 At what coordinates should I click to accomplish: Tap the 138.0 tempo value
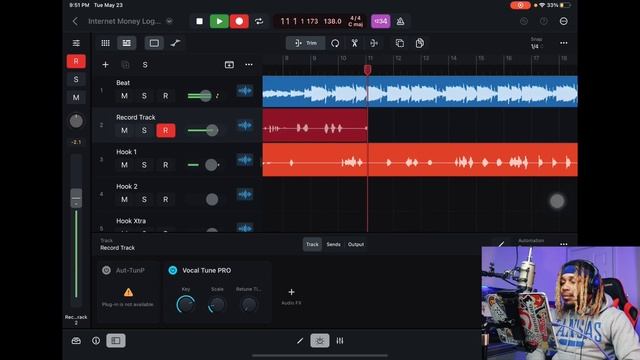pyautogui.click(x=332, y=21)
